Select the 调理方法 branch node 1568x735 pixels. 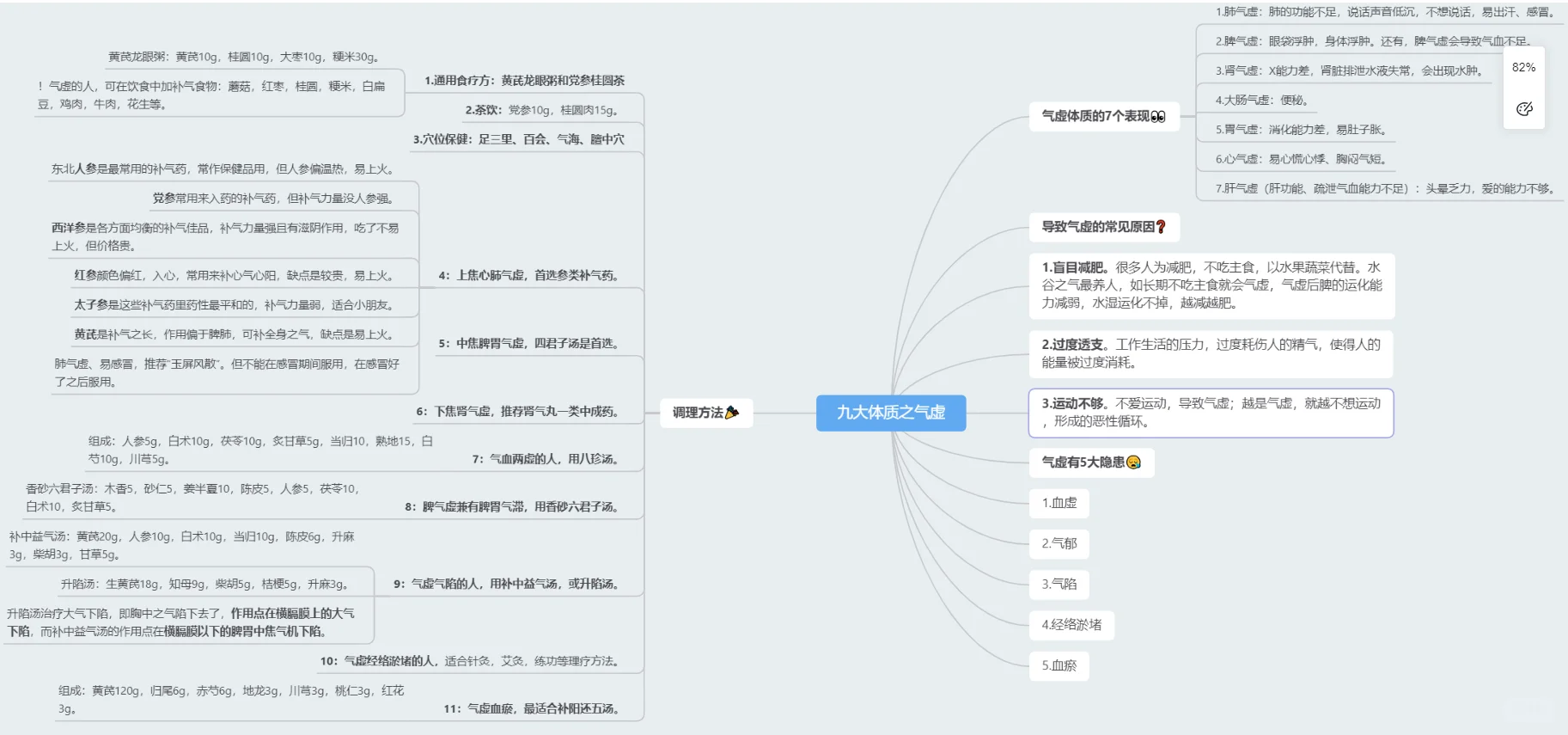706,413
